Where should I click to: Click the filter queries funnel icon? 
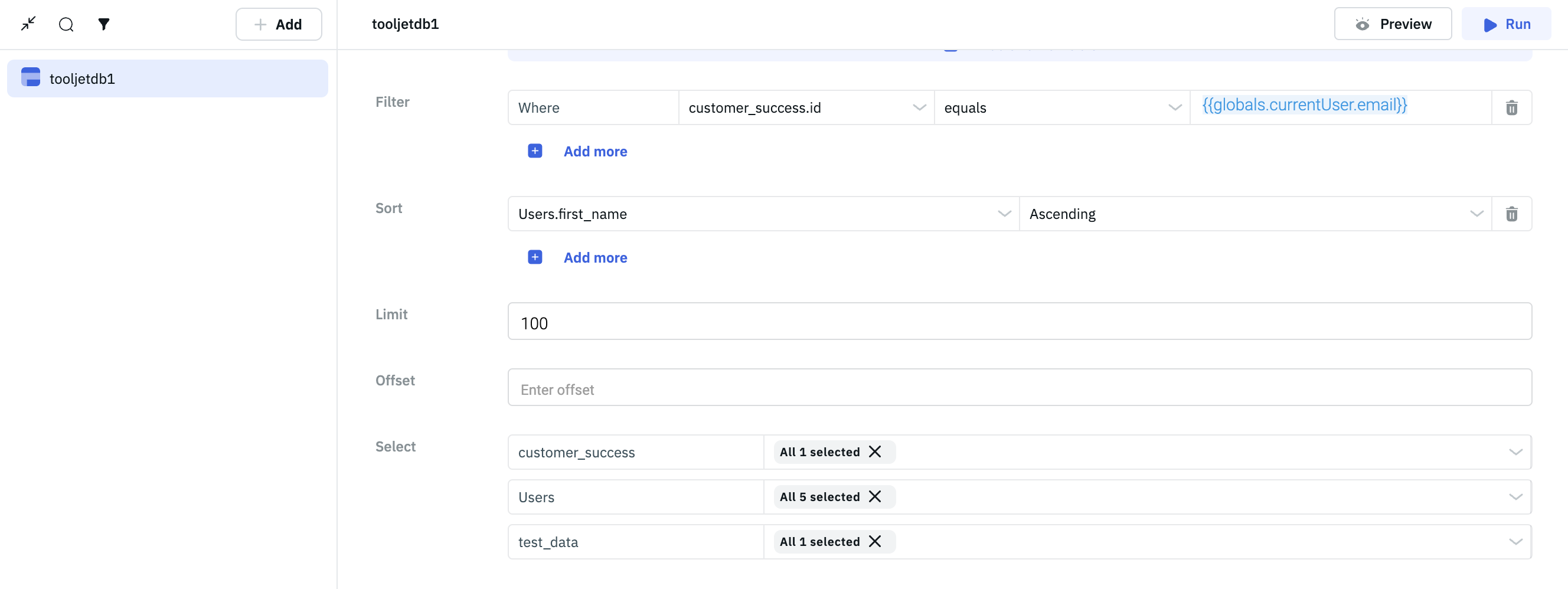[104, 24]
